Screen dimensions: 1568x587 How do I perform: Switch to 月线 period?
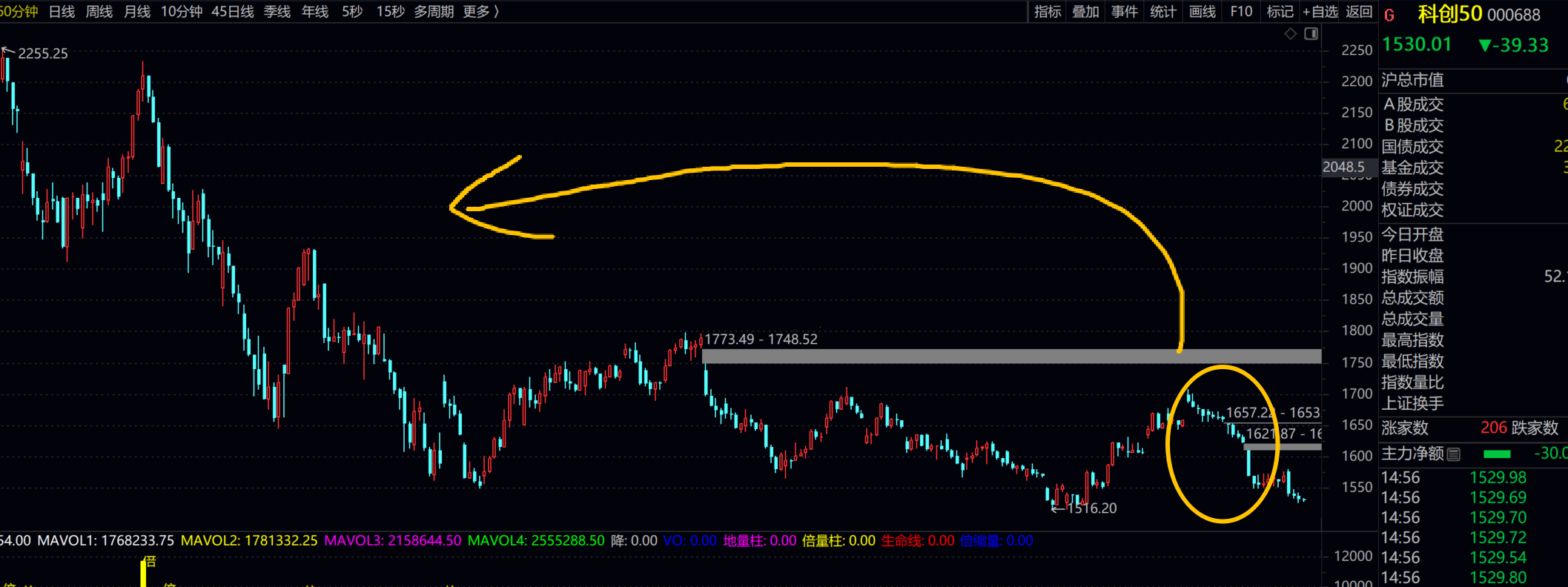coord(137,12)
